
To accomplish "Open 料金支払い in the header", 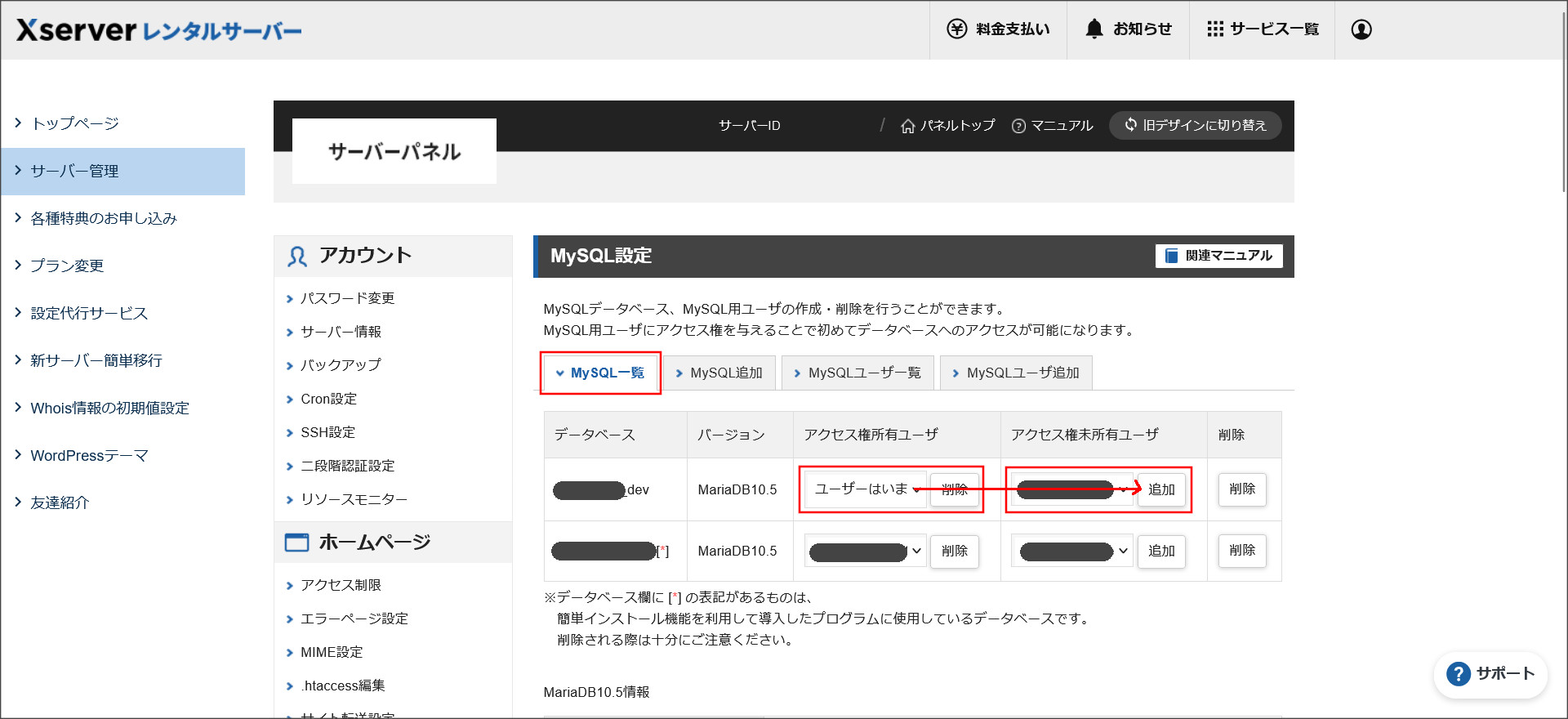I will click(998, 29).
